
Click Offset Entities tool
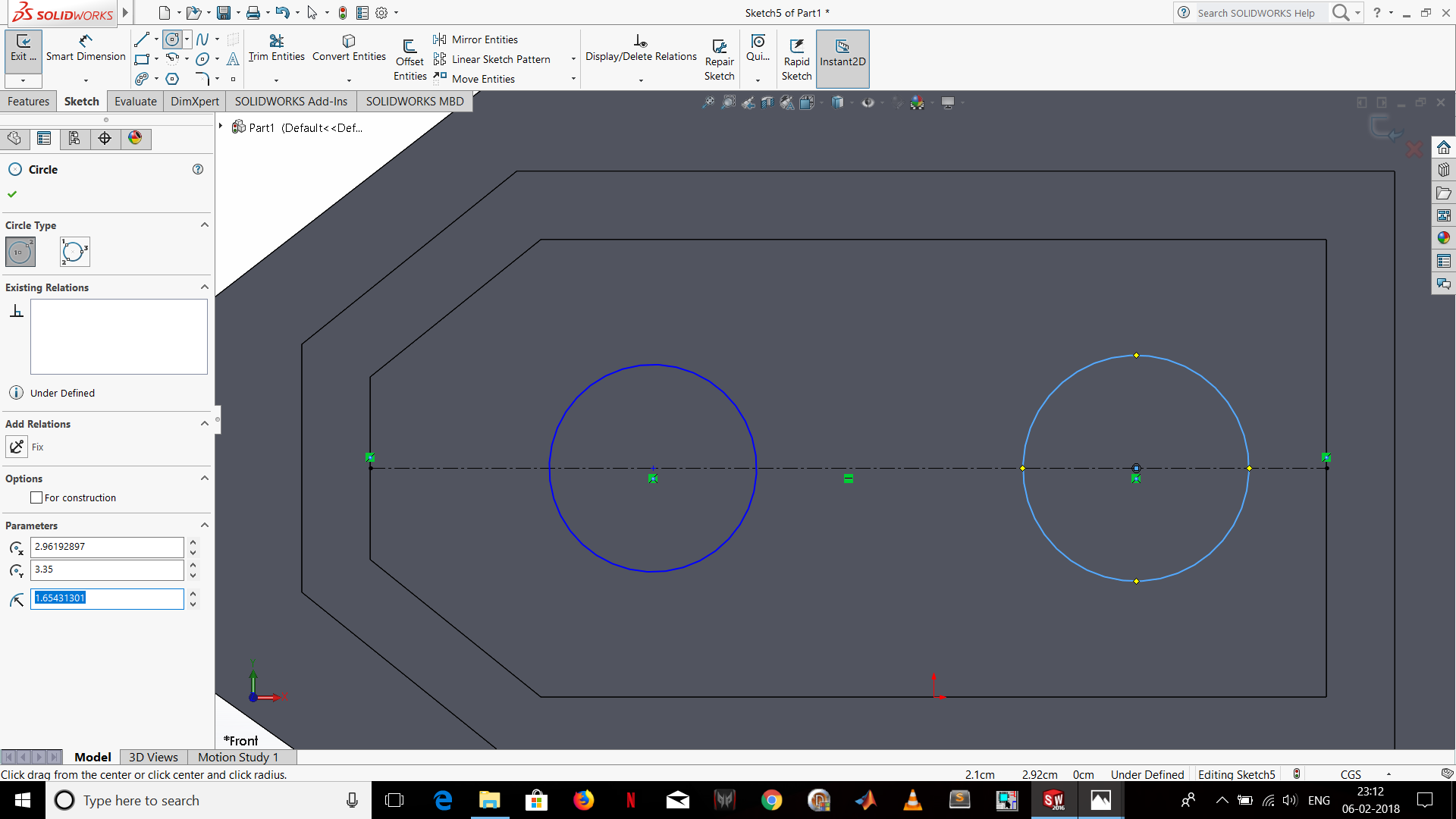click(x=409, y=59)
